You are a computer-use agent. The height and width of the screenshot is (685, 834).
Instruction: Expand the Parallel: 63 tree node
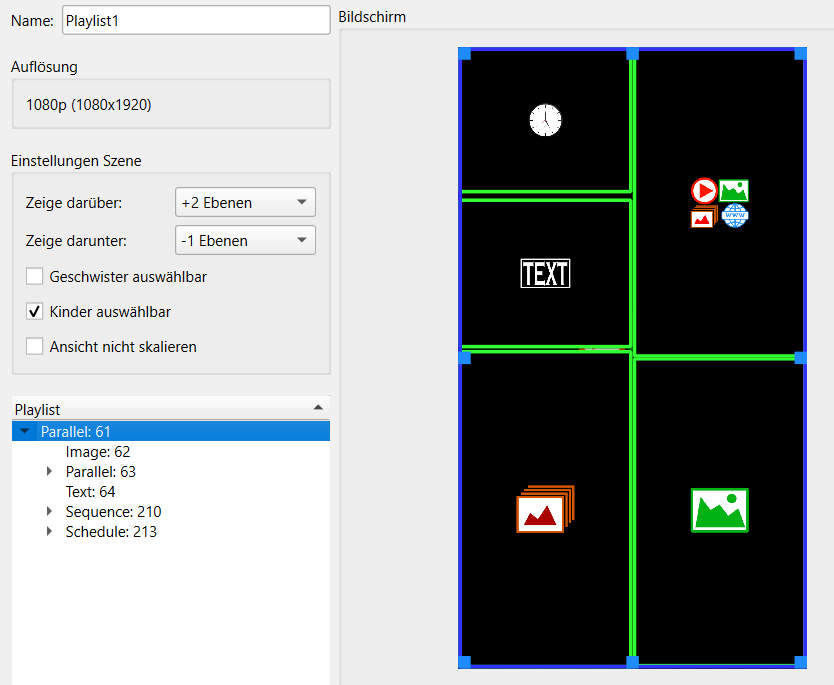click(50, 472)
